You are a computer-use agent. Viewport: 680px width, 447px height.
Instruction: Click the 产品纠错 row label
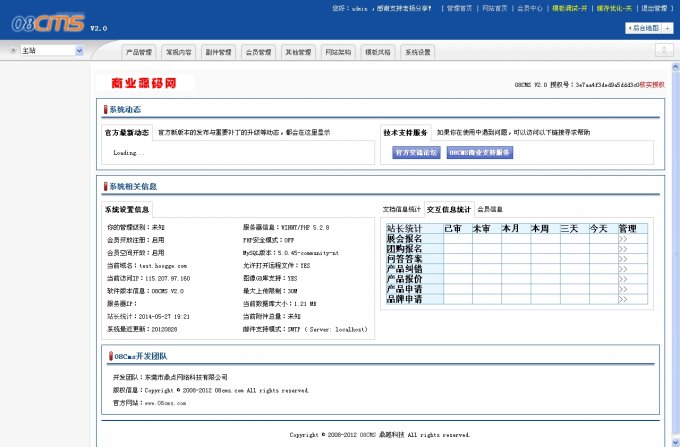point(404,269)
